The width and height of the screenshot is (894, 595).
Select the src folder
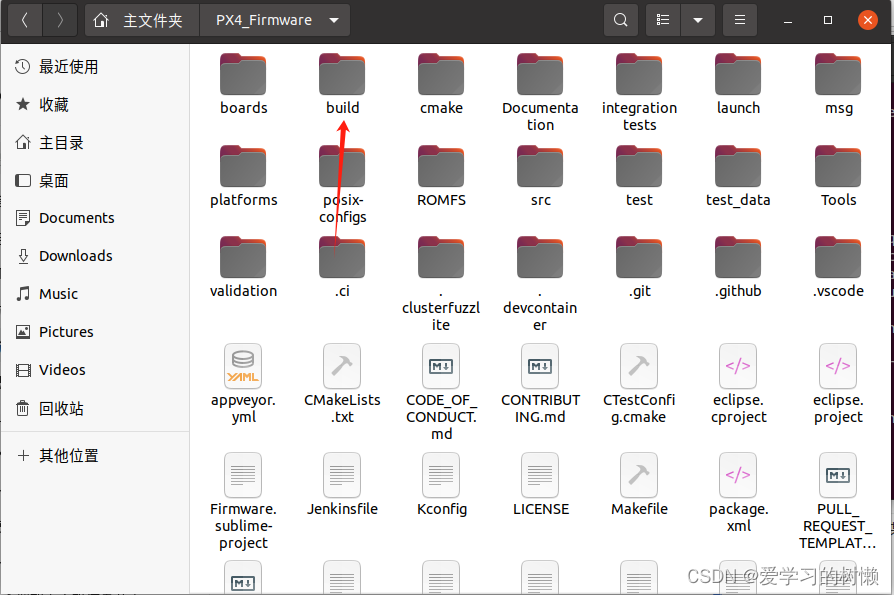tap(540, 167)
